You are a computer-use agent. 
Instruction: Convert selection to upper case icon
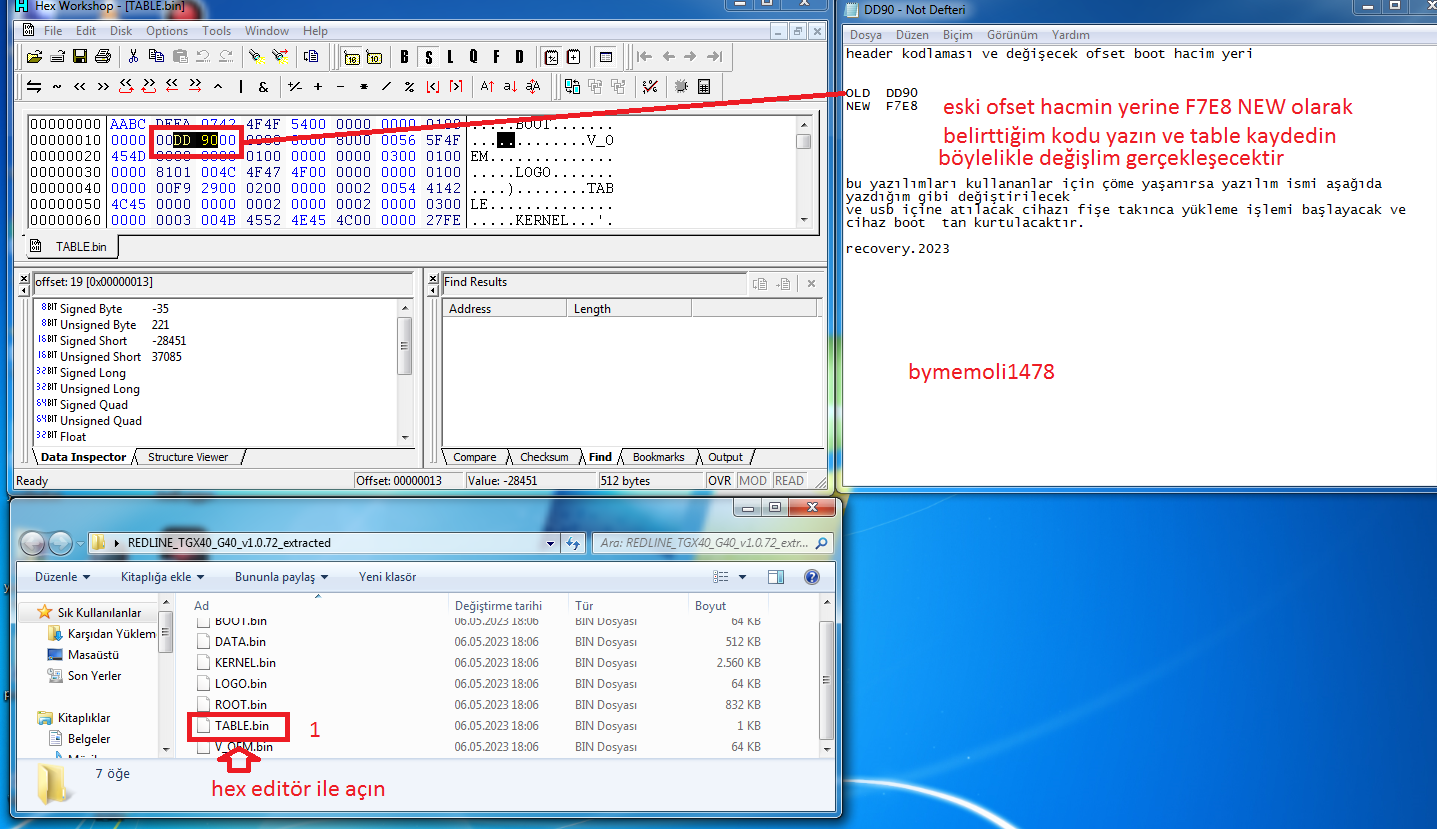(487, 86)
